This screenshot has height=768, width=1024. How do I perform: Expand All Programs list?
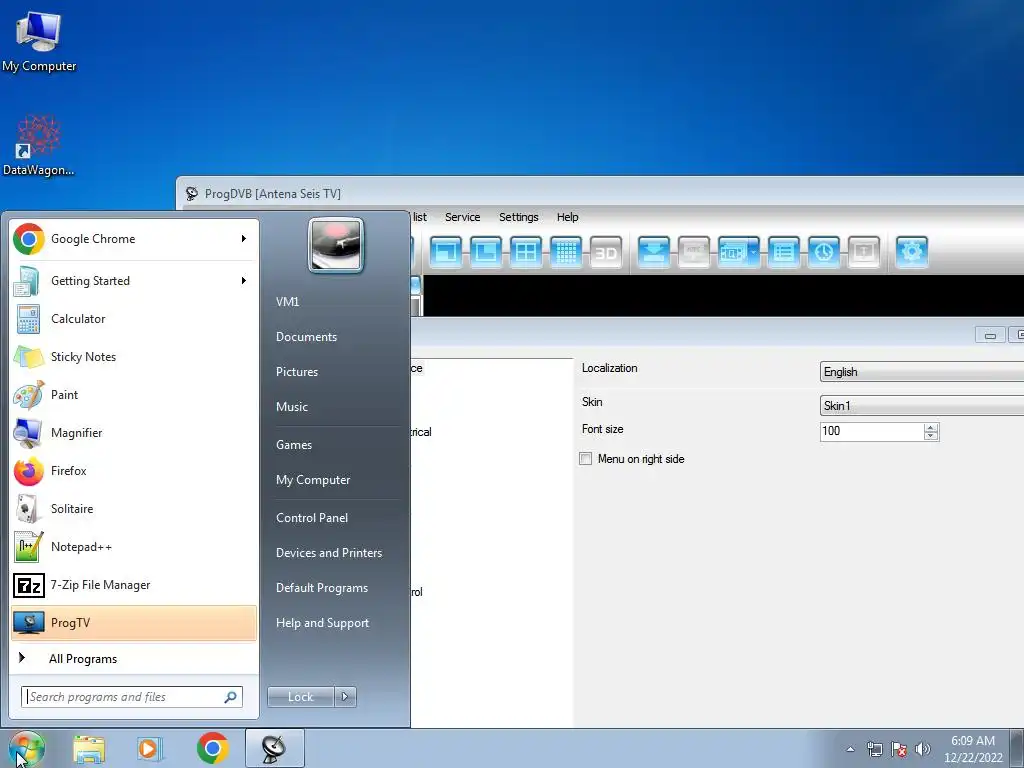pyautogui.click(x=134, y=658)
